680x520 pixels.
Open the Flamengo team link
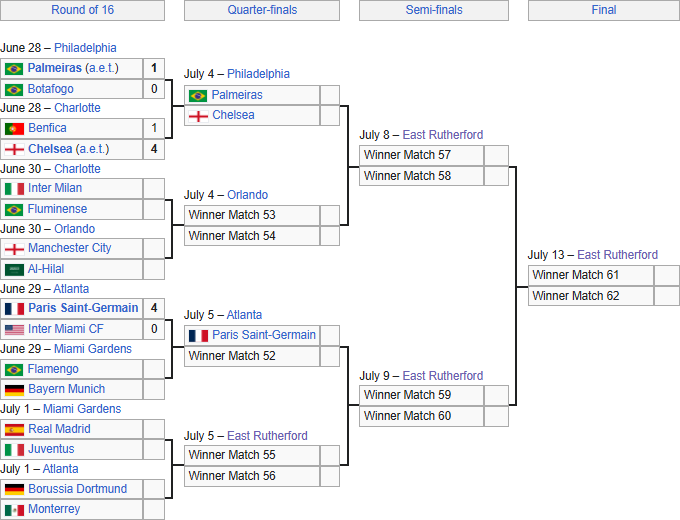coord(53,369)
